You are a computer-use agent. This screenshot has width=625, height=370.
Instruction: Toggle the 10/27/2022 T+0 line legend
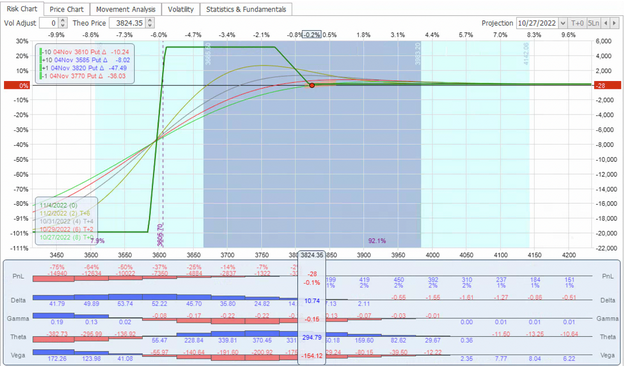(67, 237)
